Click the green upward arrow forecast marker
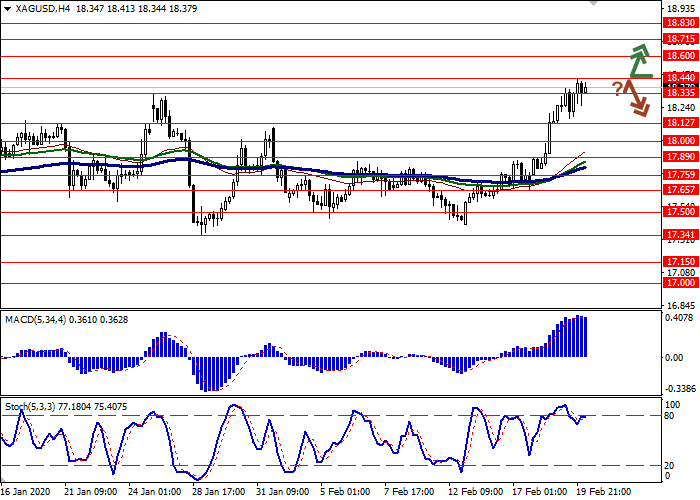 pyautogui.click(x=639, y=60)
